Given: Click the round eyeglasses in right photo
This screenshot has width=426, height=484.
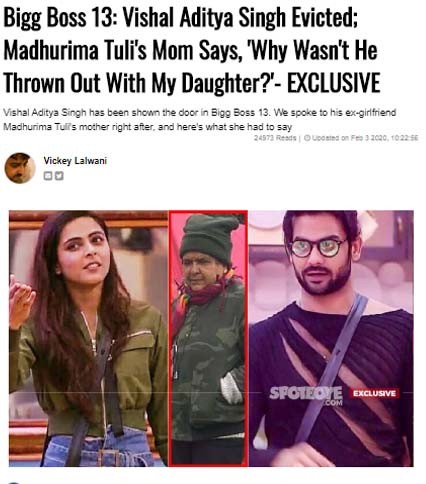Looking at the screenshot, I should (x=317, y=247).
